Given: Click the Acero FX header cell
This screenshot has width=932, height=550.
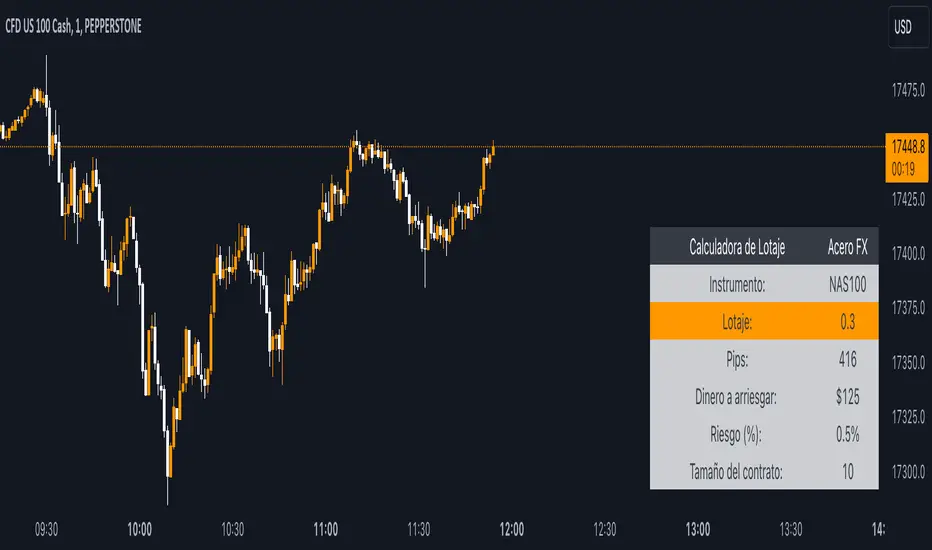Looking at the screenshot, I should point(847,247).
